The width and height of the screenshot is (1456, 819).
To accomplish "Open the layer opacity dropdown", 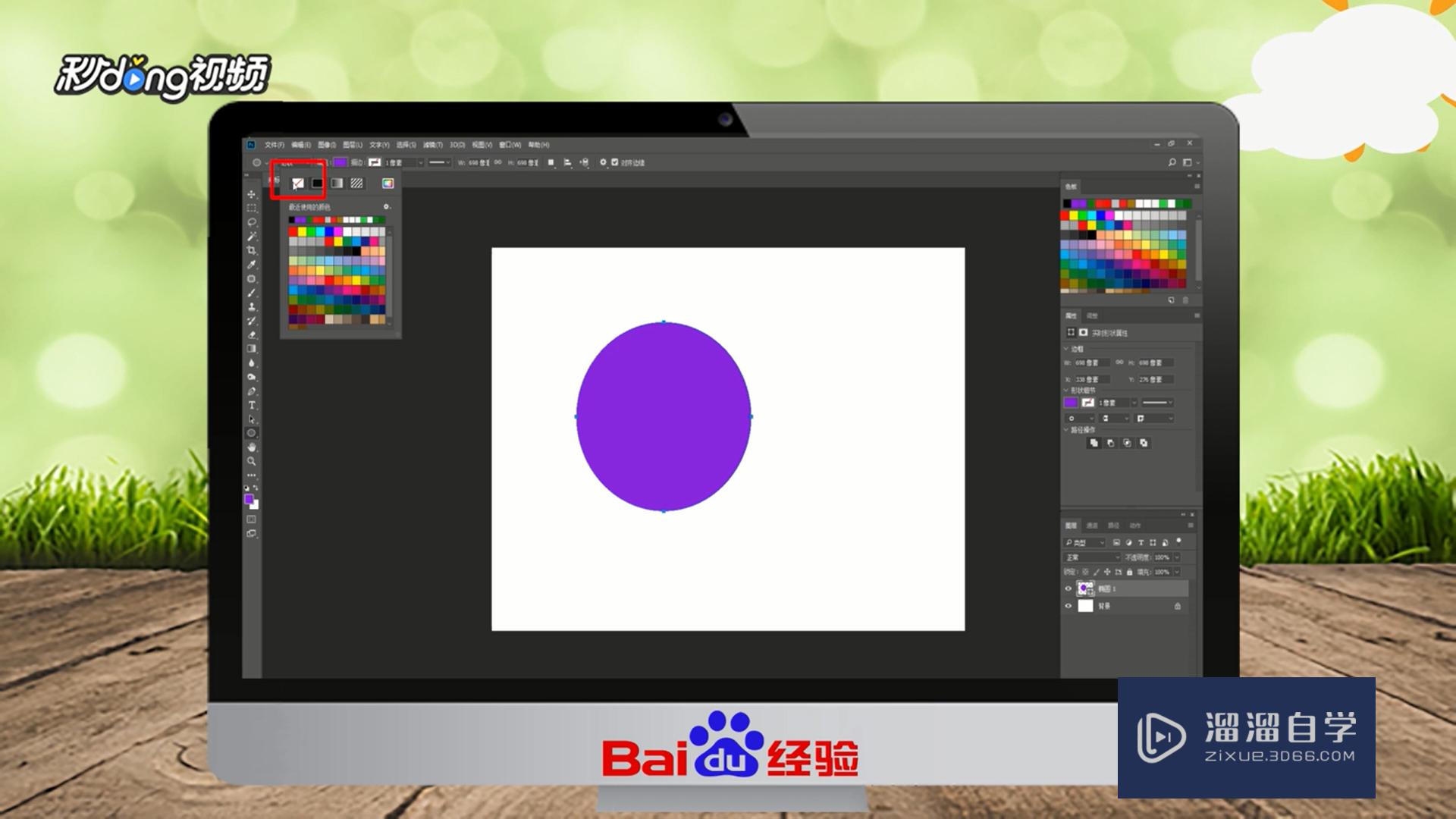I will [1177, 557].
